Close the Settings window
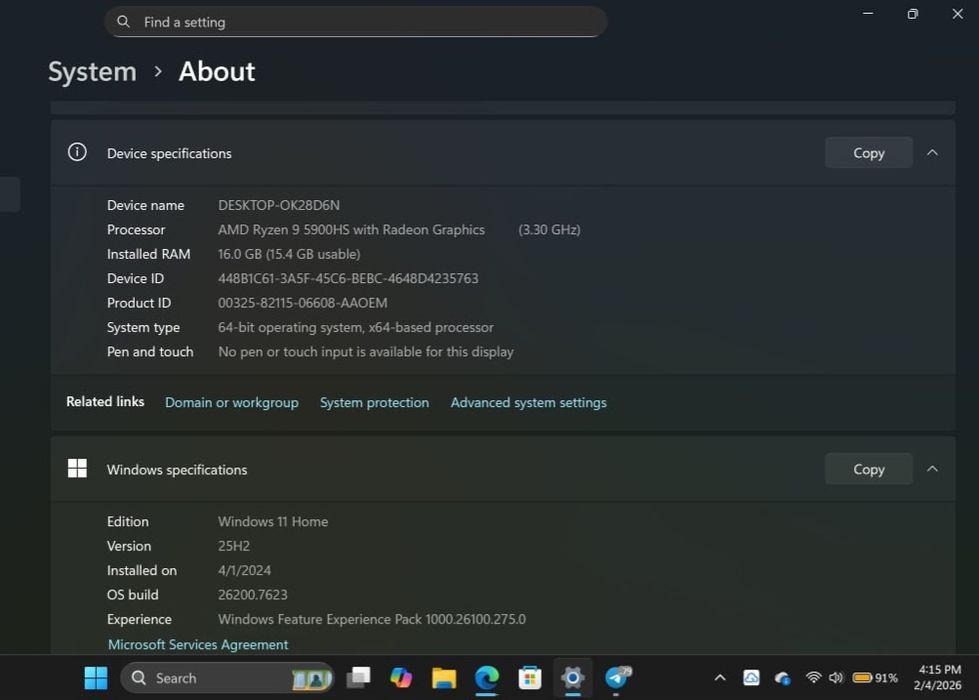Viewport: 979px width, 700px height. point(958,13)
